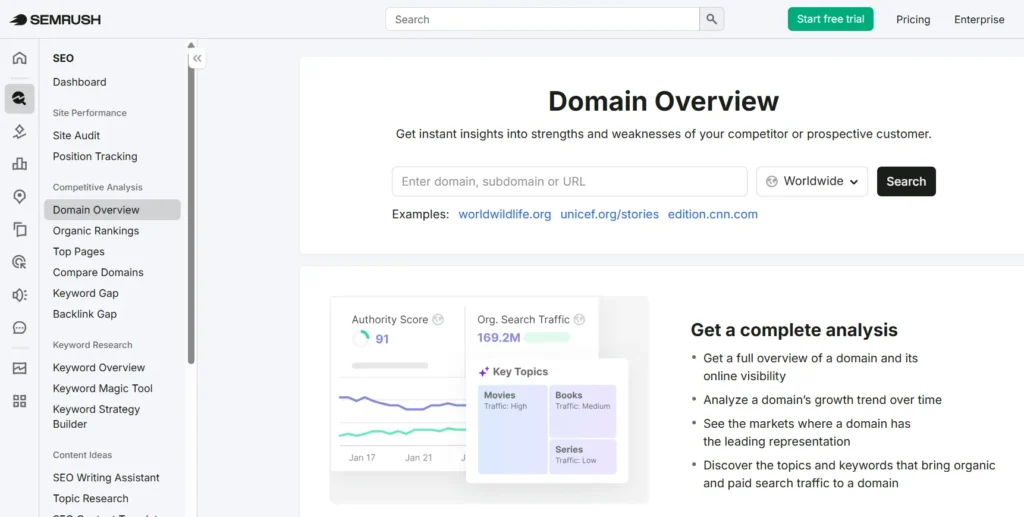Screen dimensions: 1024x517
Task: Click Start free trial button
Action: (830, 19)
